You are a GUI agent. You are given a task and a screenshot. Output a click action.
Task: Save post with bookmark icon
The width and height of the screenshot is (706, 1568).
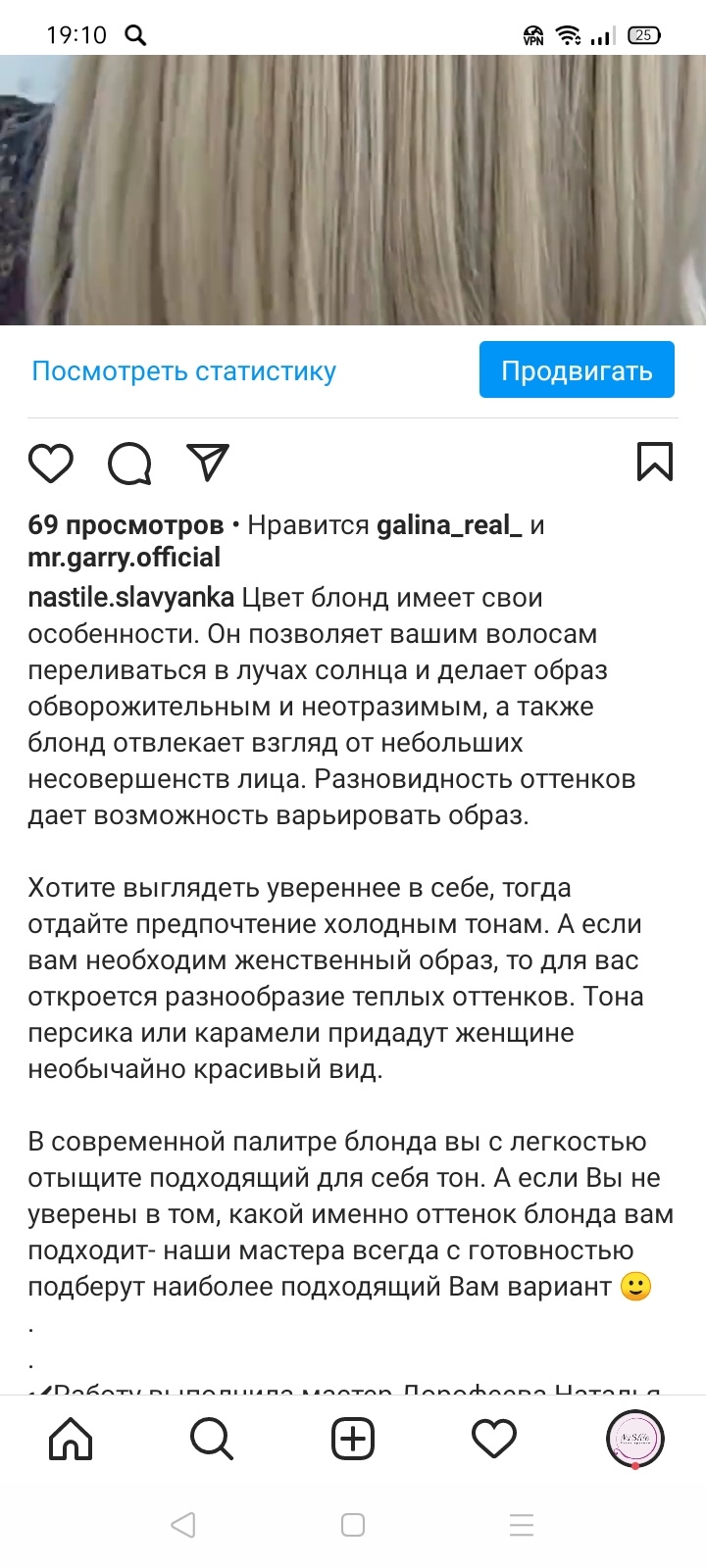(x=654, y=462)
